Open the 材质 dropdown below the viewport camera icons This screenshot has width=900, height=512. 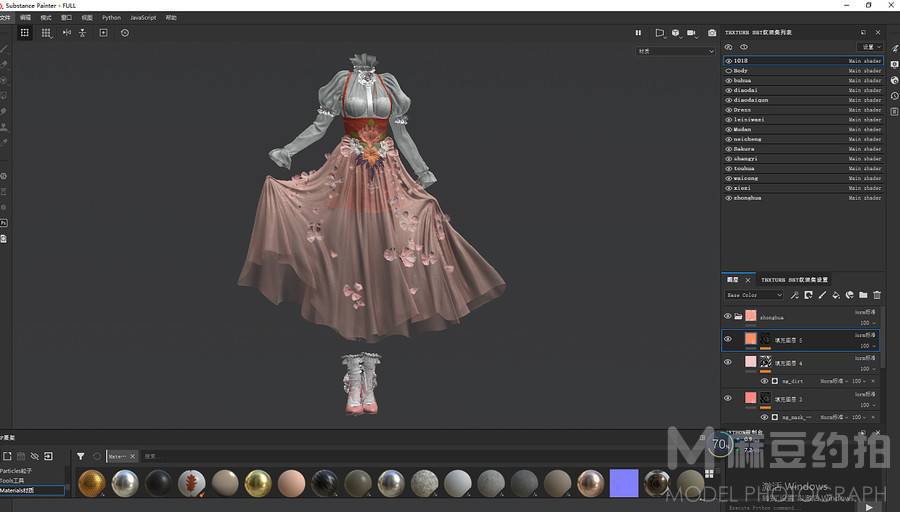pos(676,52)
